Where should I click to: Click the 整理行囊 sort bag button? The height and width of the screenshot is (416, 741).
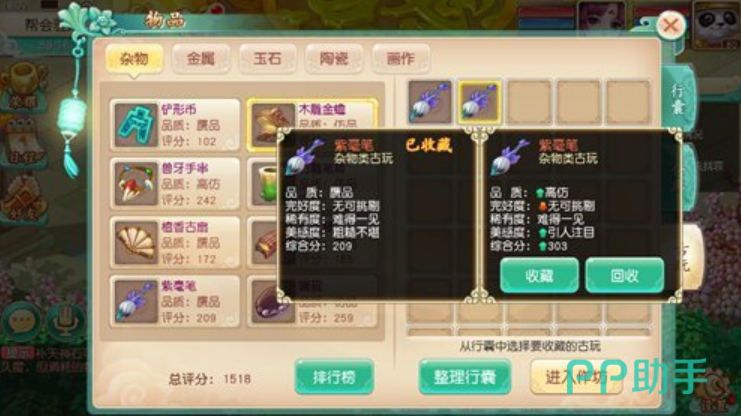click(x=465, y=377)
